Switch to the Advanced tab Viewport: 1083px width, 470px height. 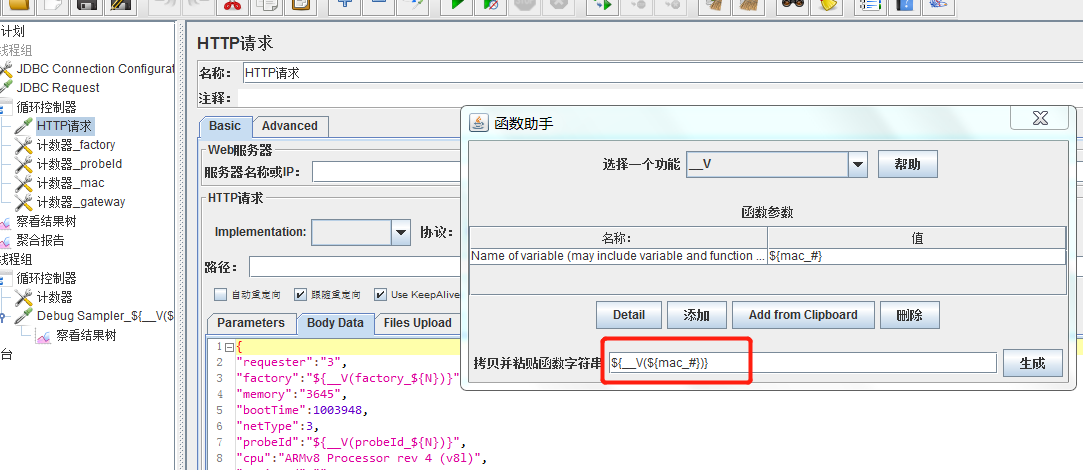pos(290,126)
